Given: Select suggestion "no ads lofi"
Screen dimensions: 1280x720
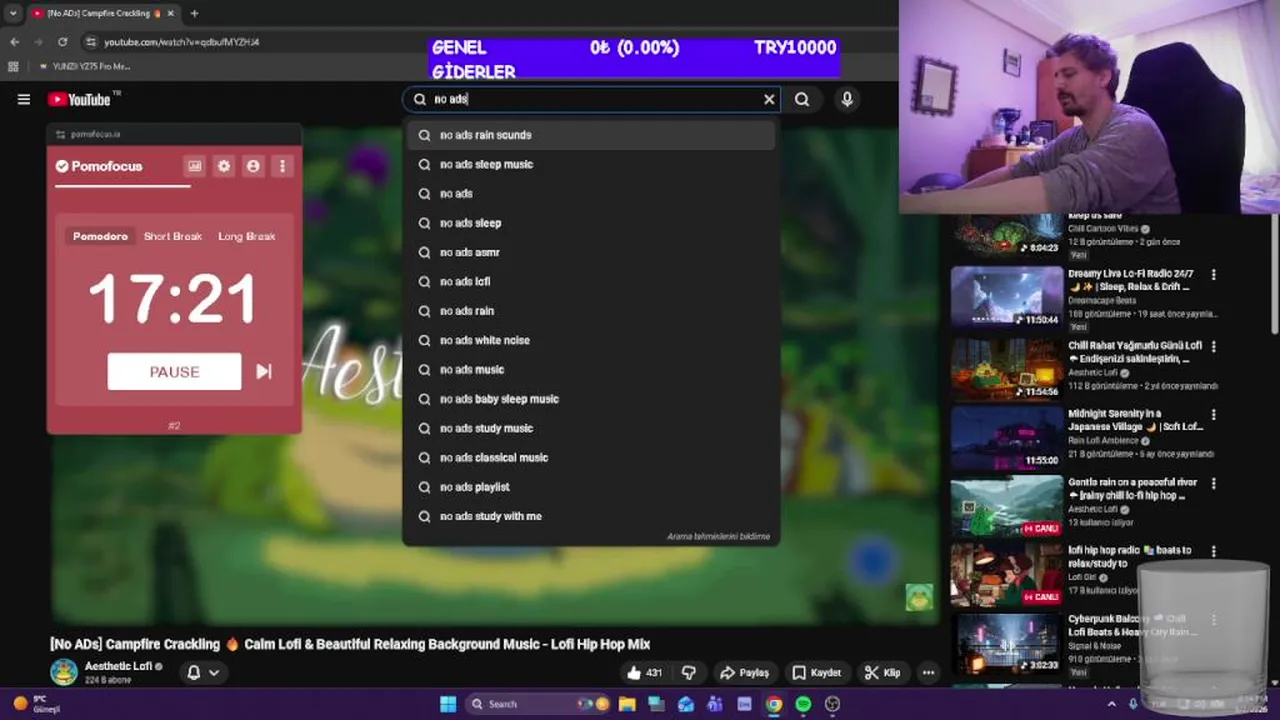Looking at the screenshot, I should 590,281.
